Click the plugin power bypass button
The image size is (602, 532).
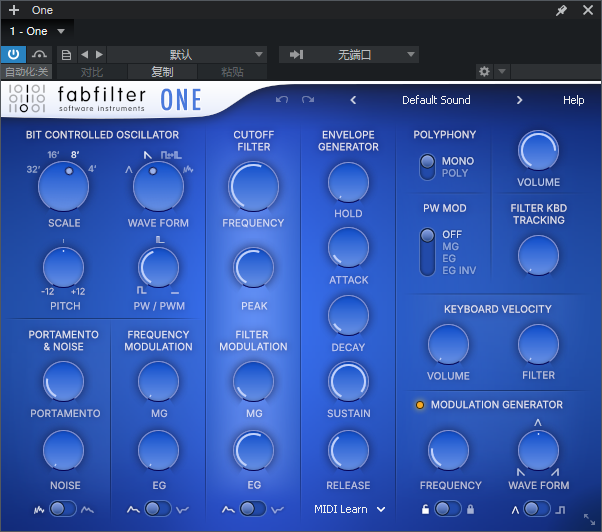pos(13,55)
